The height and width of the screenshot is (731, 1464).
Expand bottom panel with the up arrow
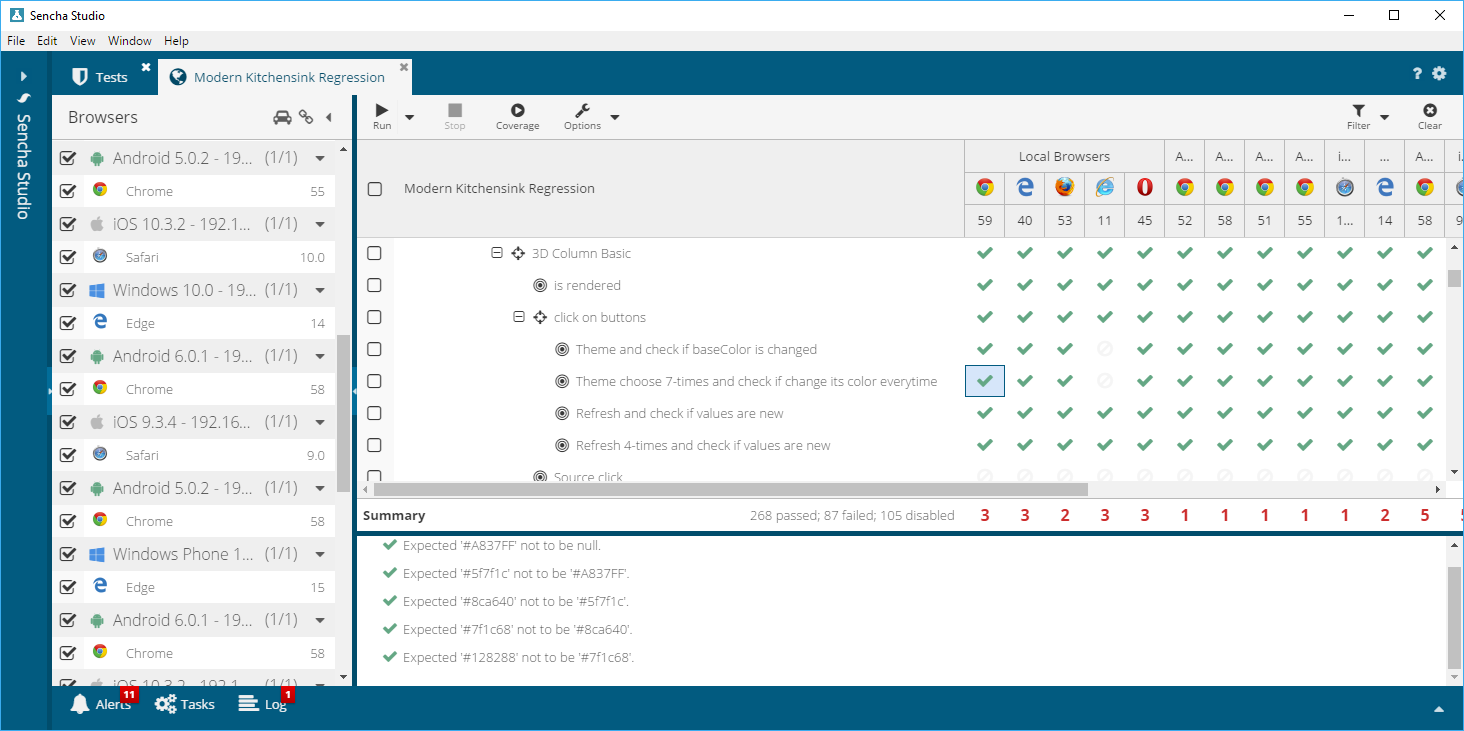click(x=1439, y=709)
